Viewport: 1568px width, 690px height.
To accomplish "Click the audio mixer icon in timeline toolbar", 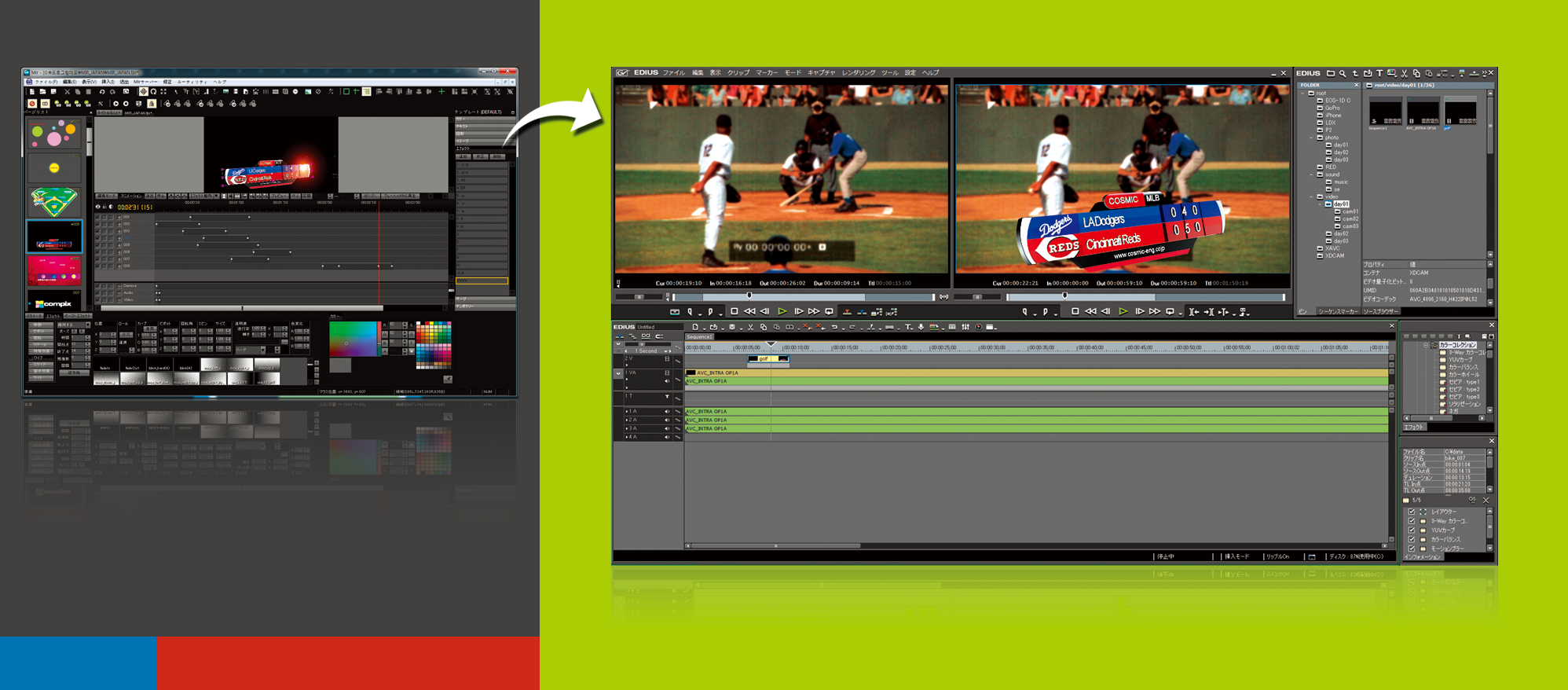I will tap(965, 327).
